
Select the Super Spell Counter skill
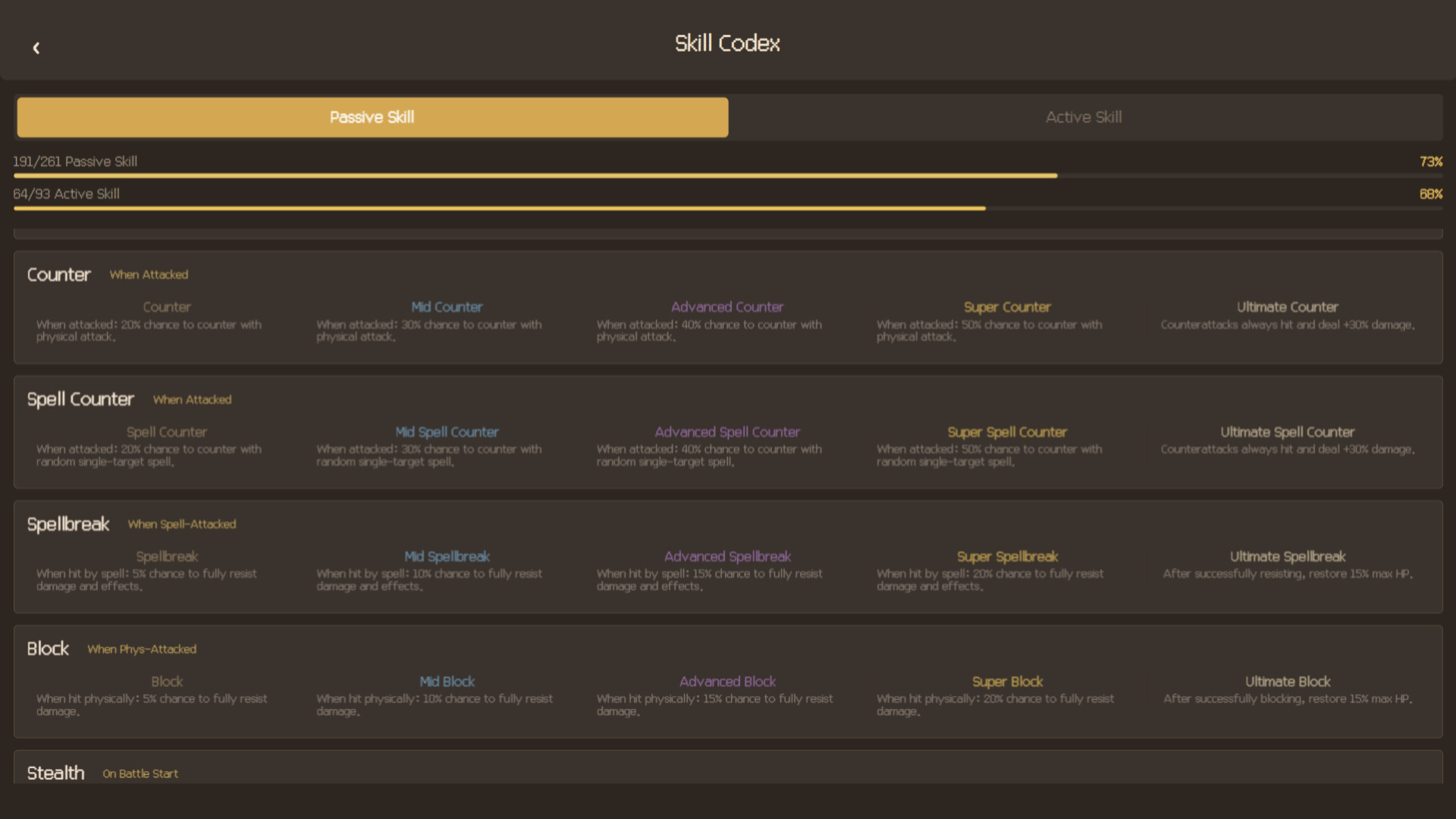[x=1007, y=432]
